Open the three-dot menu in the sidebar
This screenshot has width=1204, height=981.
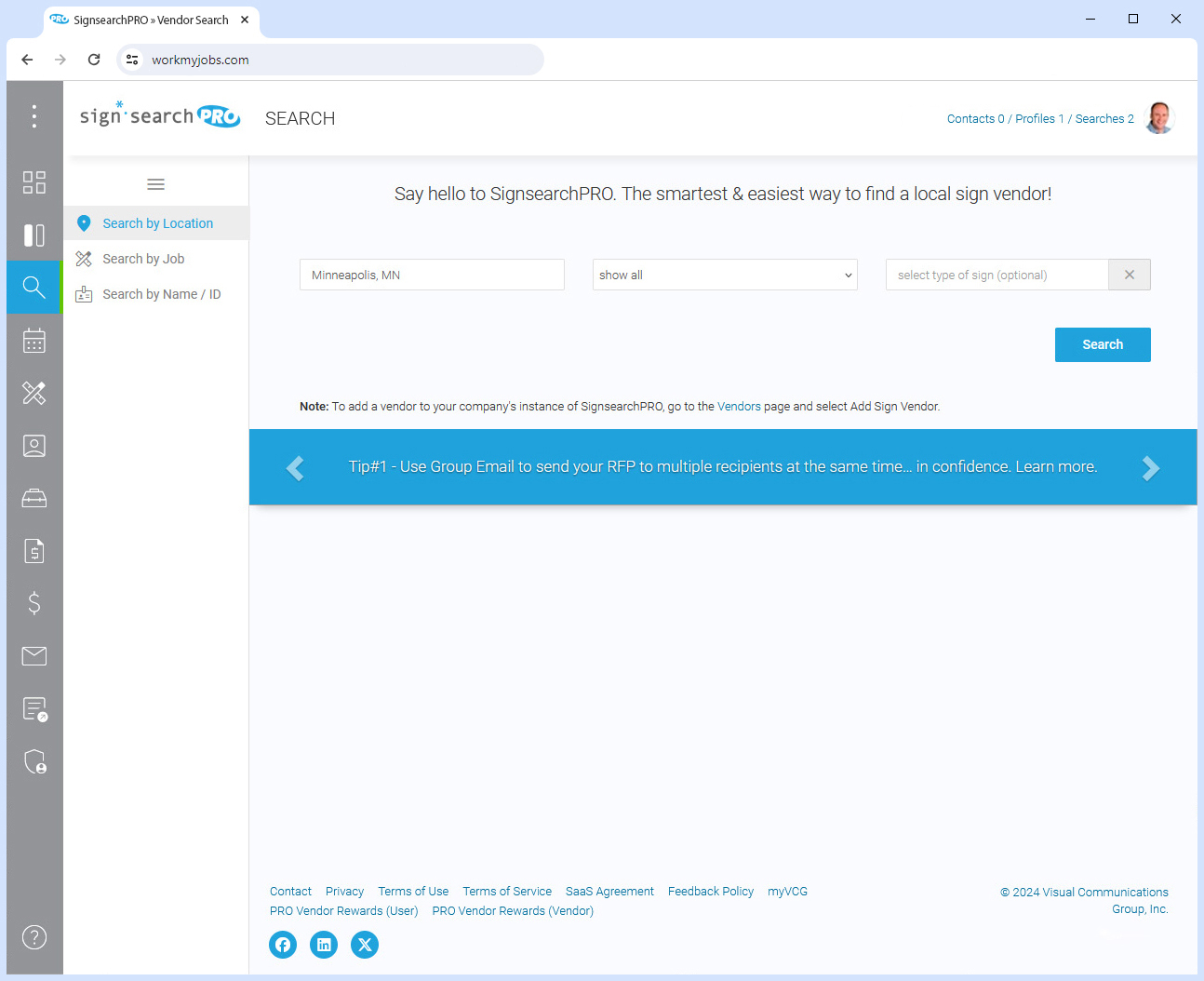(34, 116)
